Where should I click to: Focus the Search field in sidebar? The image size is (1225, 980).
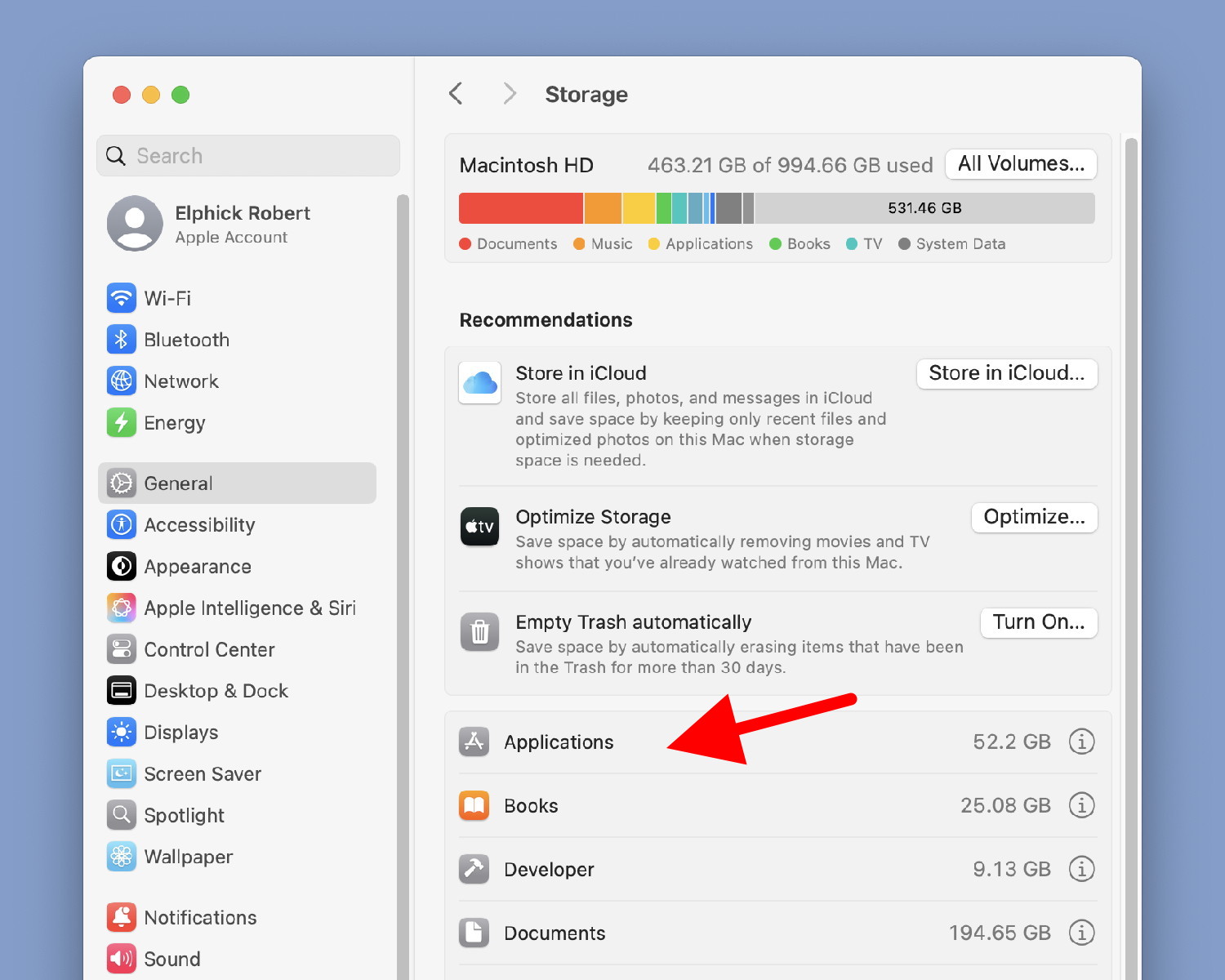(x=248, y=155)
